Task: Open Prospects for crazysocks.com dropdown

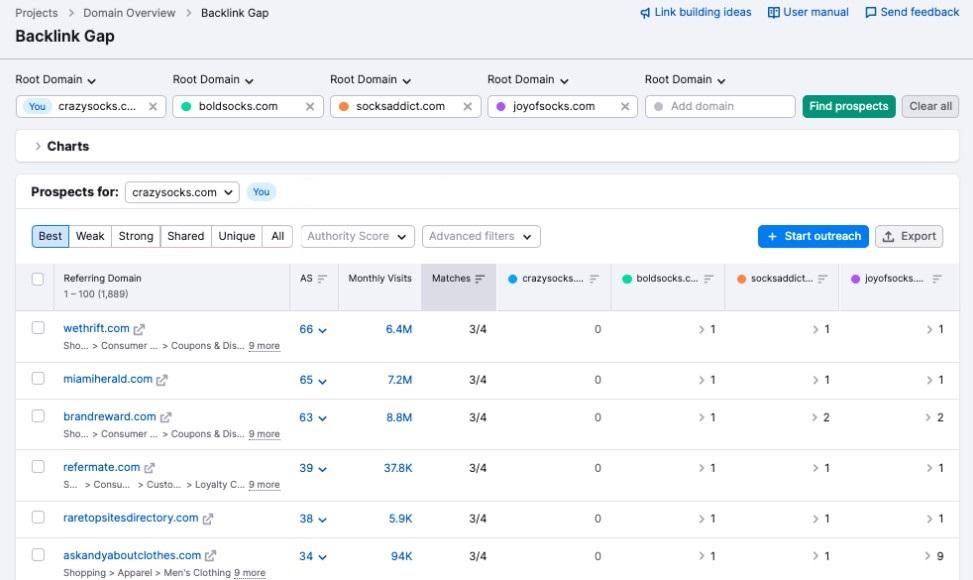Action: [x=182, y=192]
